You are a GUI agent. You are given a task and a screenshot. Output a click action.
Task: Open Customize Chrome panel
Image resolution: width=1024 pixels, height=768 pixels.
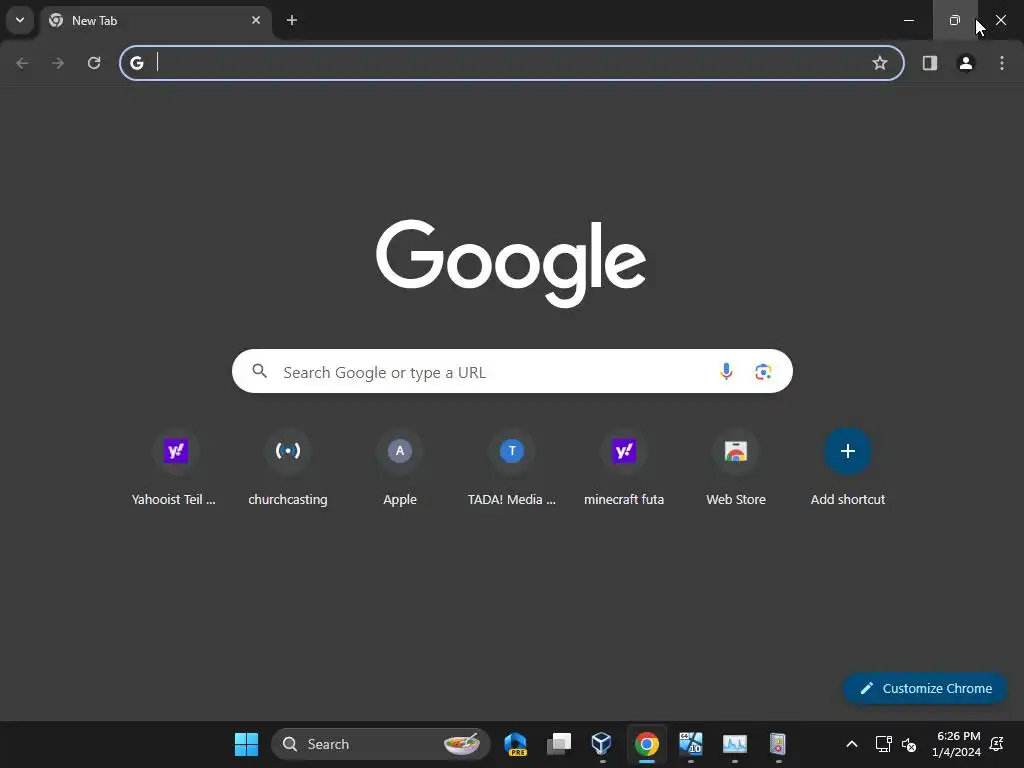925,688
